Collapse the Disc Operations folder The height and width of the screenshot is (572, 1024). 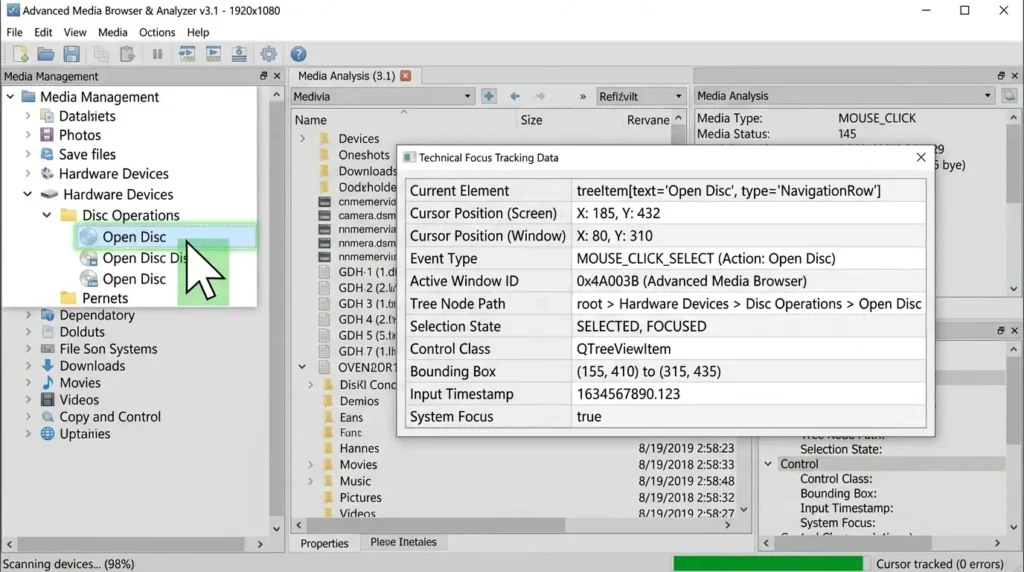pos(47,215)
